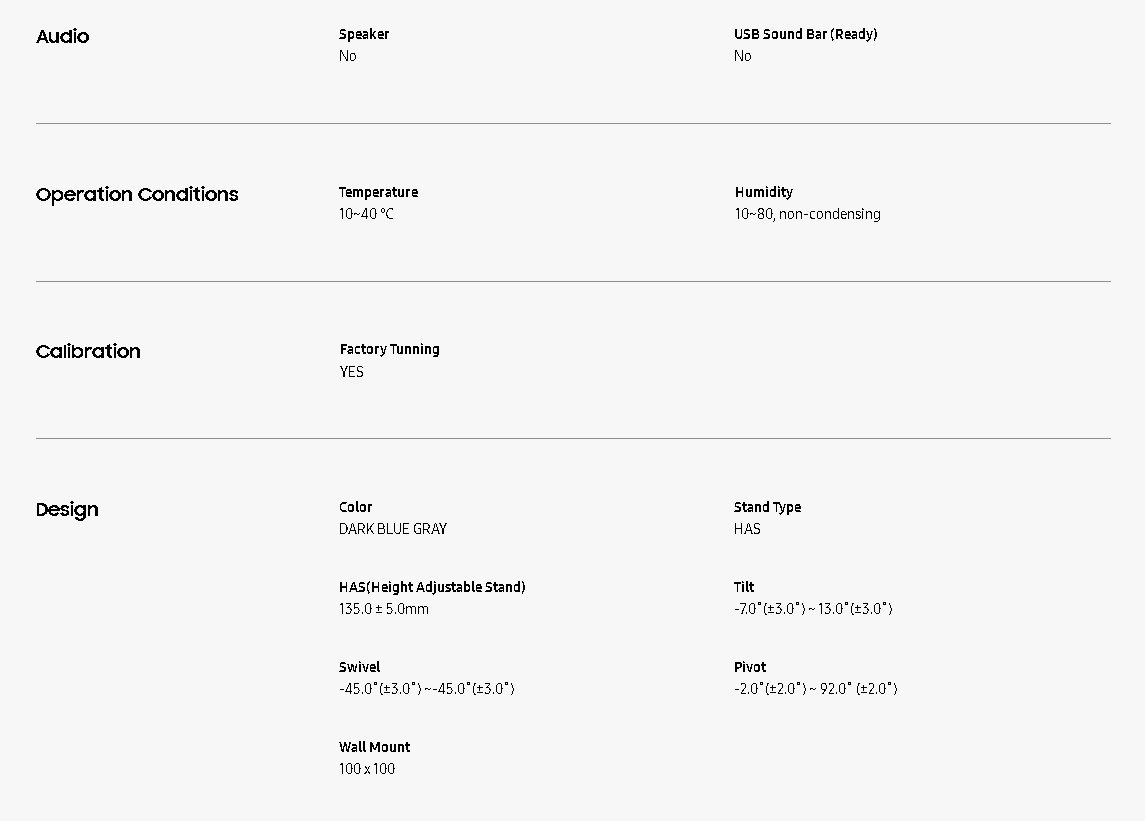Click the Speaker spec label
This screenshot has width=1145, height=821.
click(x=364, y=34)
